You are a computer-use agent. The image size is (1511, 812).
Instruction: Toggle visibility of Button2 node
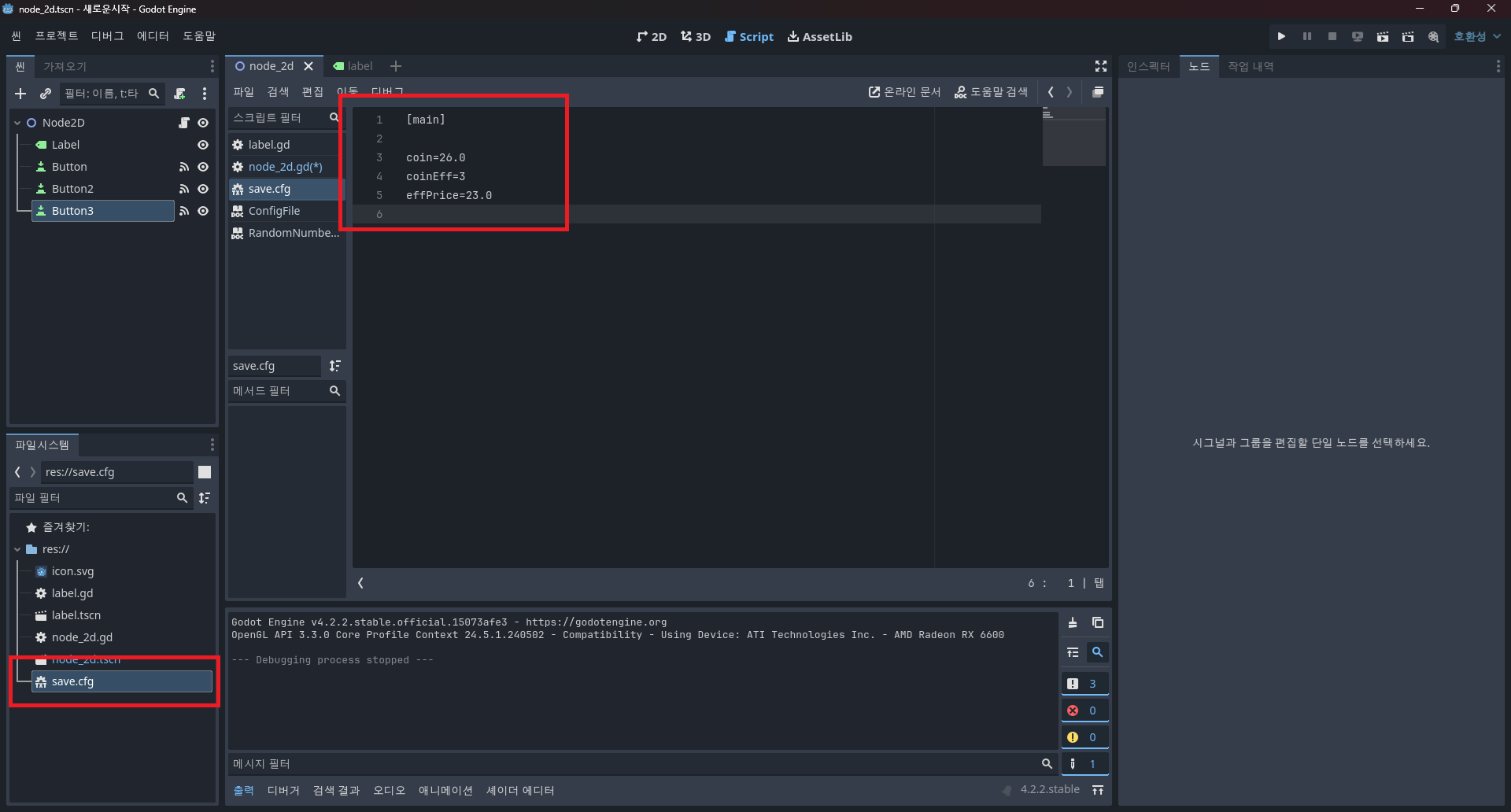[203, 189]
